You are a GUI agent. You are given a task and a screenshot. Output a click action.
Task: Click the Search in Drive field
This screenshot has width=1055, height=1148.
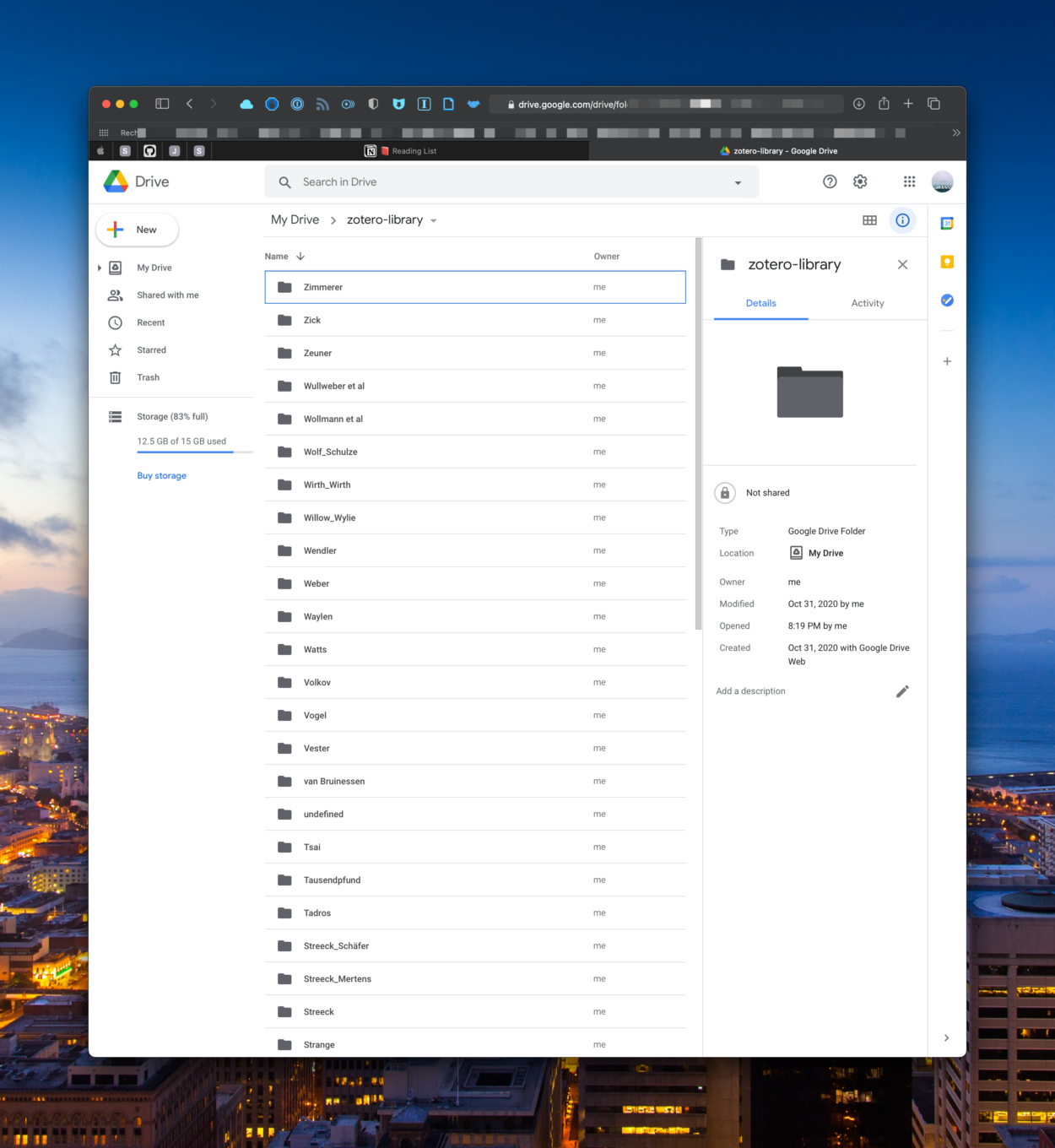coord(506,182)
